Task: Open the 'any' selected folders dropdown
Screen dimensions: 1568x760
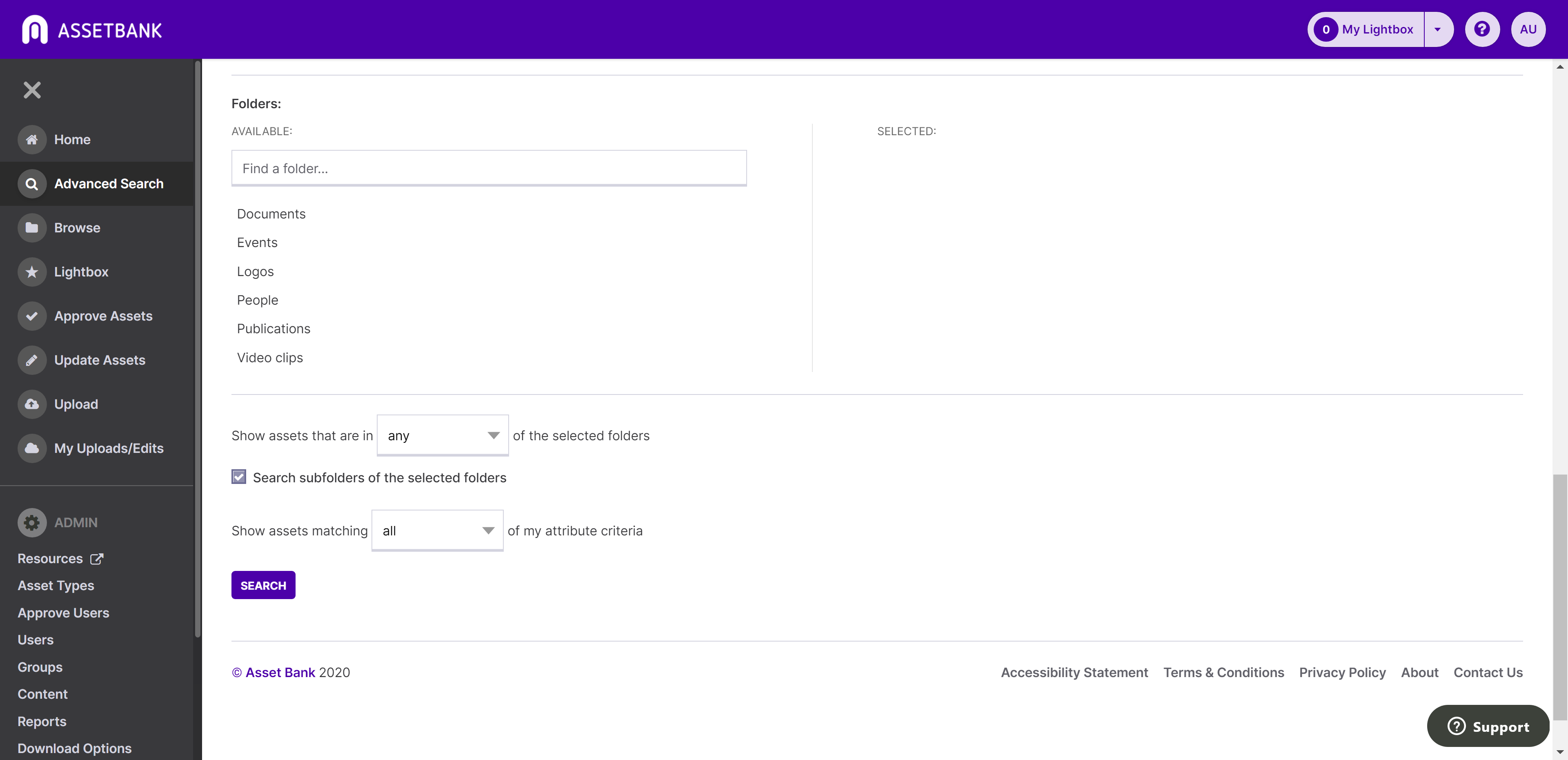Action: pos(443,435)
